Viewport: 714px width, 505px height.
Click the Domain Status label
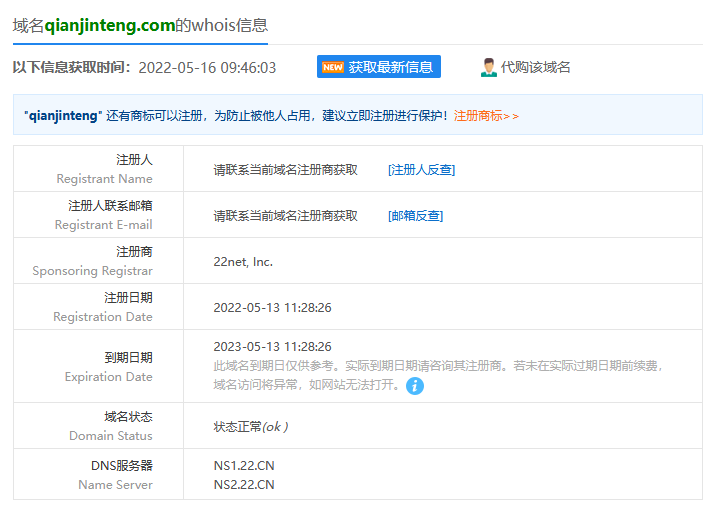pyautogui.click(x=111, y=436)
